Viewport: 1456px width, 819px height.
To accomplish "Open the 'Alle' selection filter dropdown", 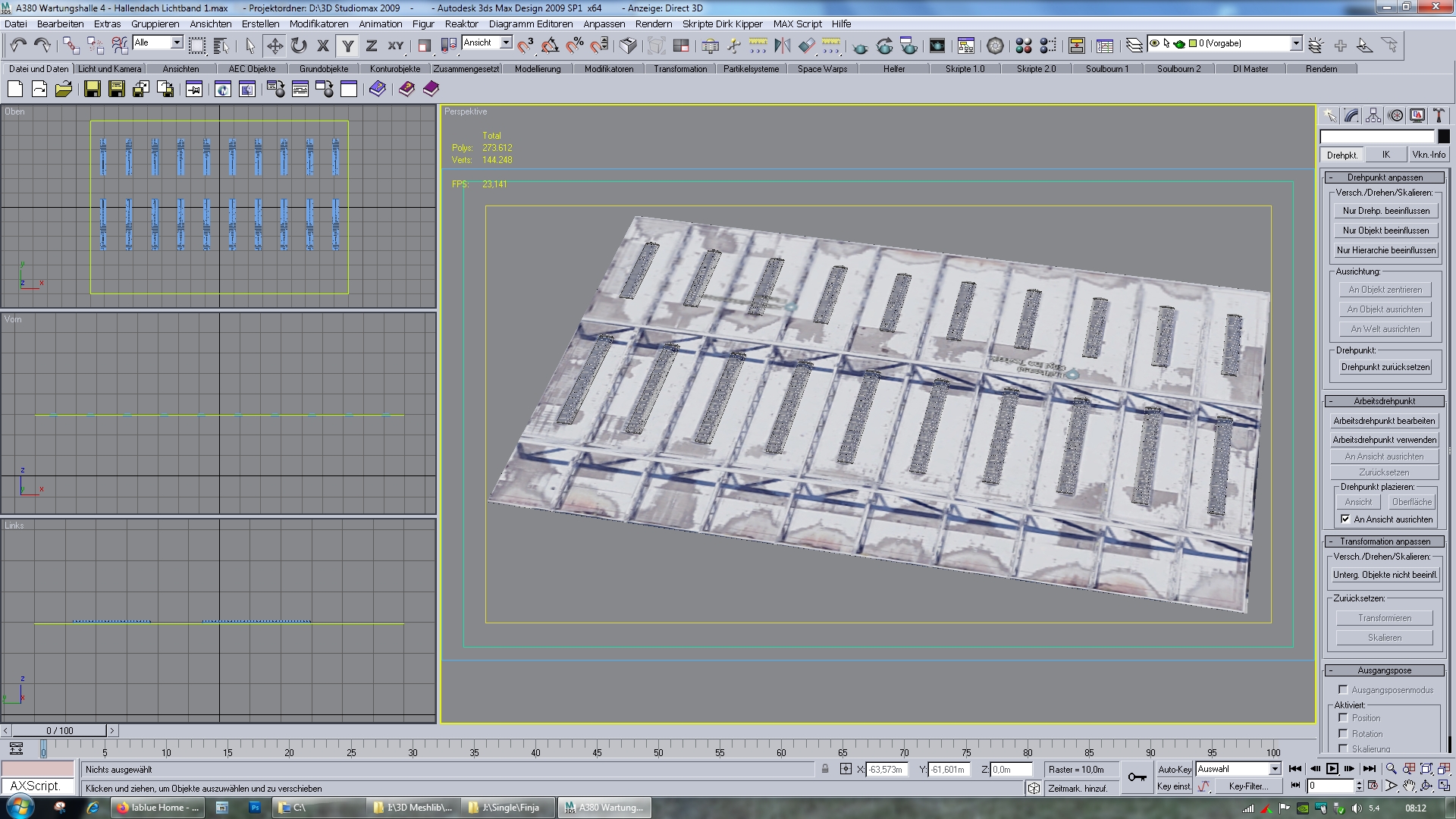I will point(177,42).
